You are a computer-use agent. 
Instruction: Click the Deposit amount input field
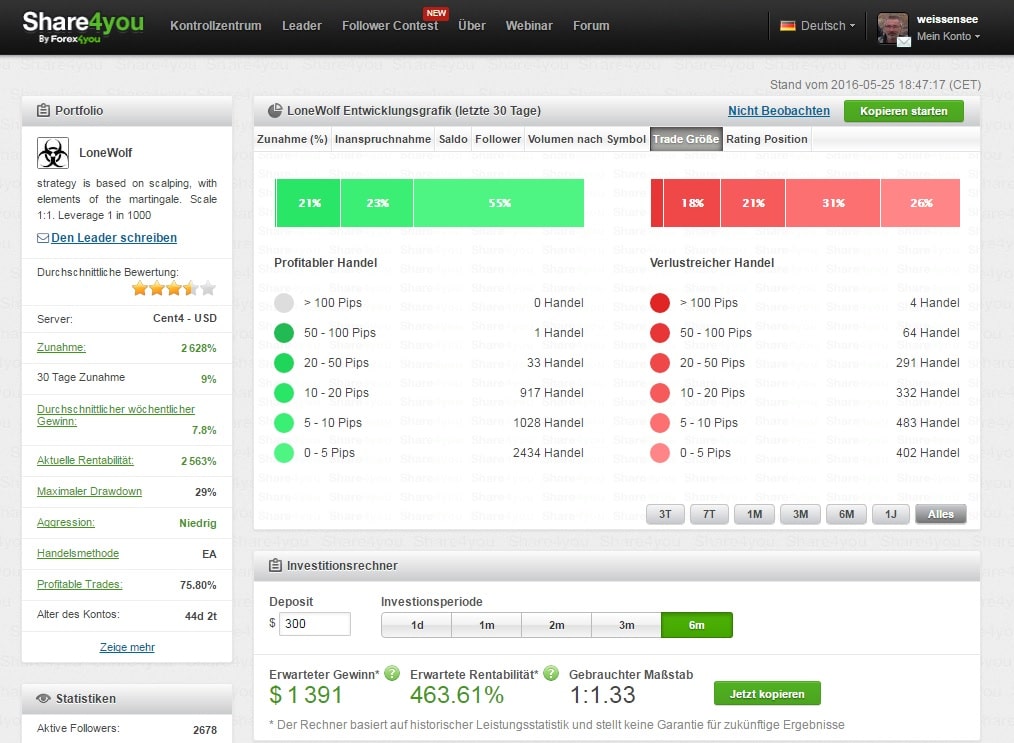(x=314, y=624)
